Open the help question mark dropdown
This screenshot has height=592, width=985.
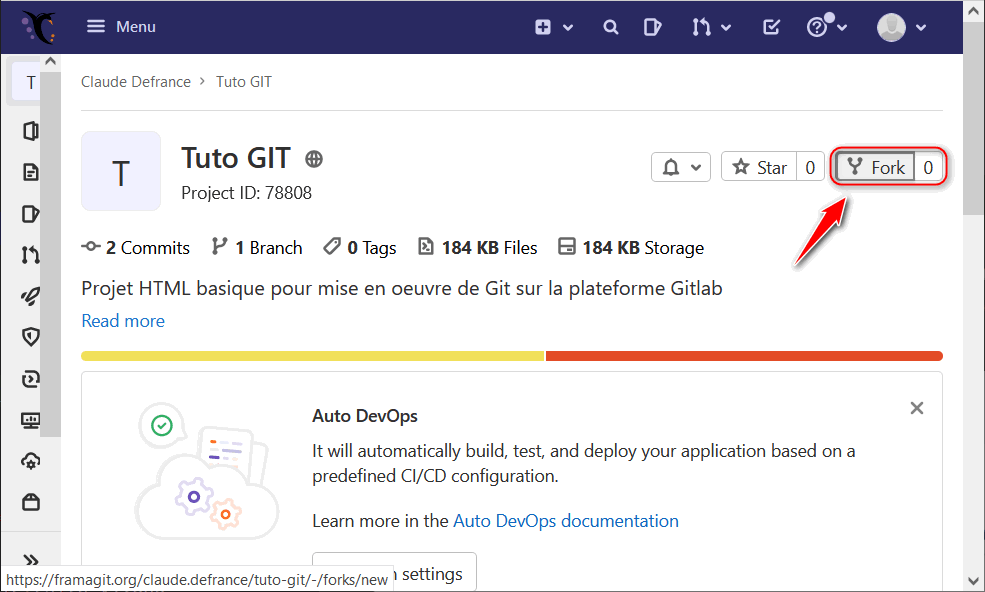[827, 27]
